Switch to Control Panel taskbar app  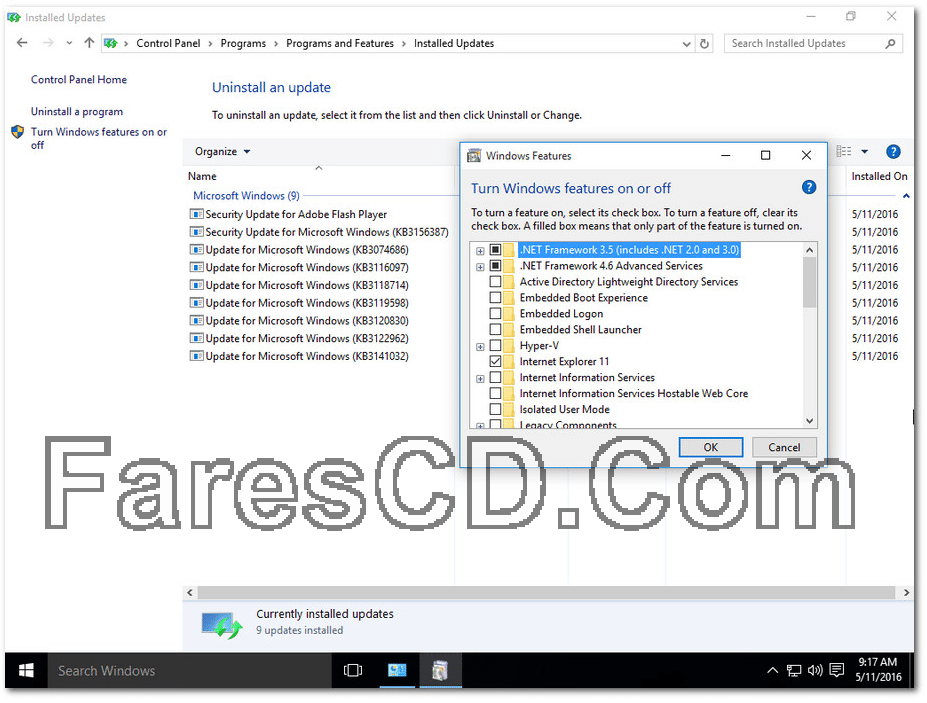[397, 670]
